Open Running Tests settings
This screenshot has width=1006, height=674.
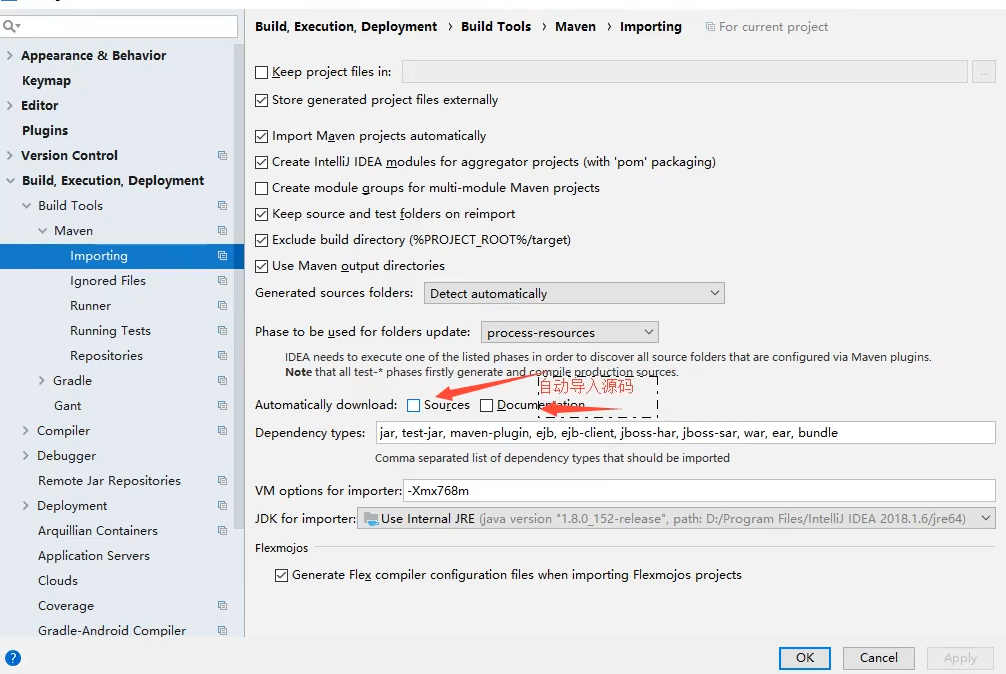pyautogui.click(x=110, y=330)
